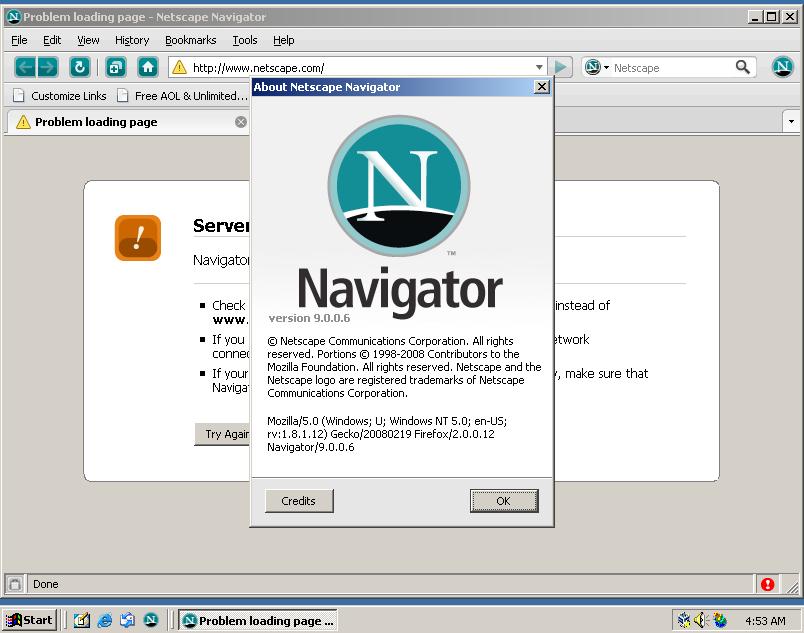Reload the page with the Refresh icon

pos(80,67)
